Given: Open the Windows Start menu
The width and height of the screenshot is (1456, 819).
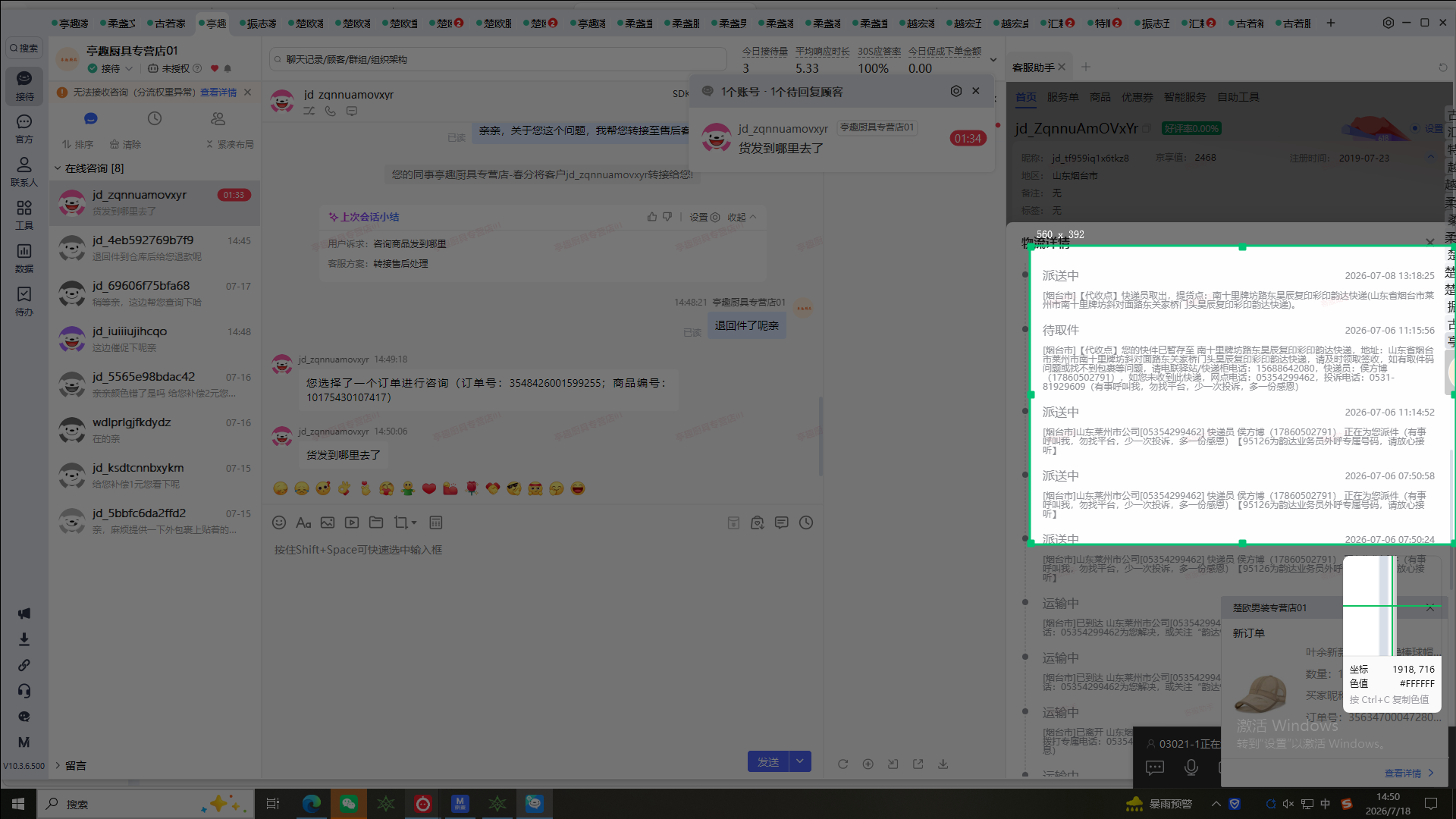Looking at the screenshot, I should pyautogui.click(x=18, y=804).
